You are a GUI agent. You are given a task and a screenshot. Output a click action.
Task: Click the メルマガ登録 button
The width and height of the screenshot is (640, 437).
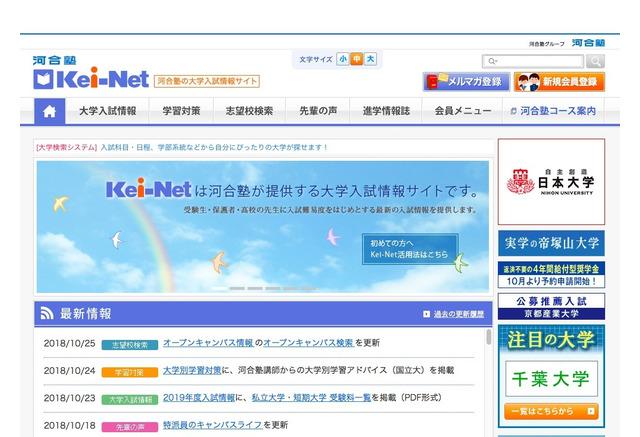point(467,82)
